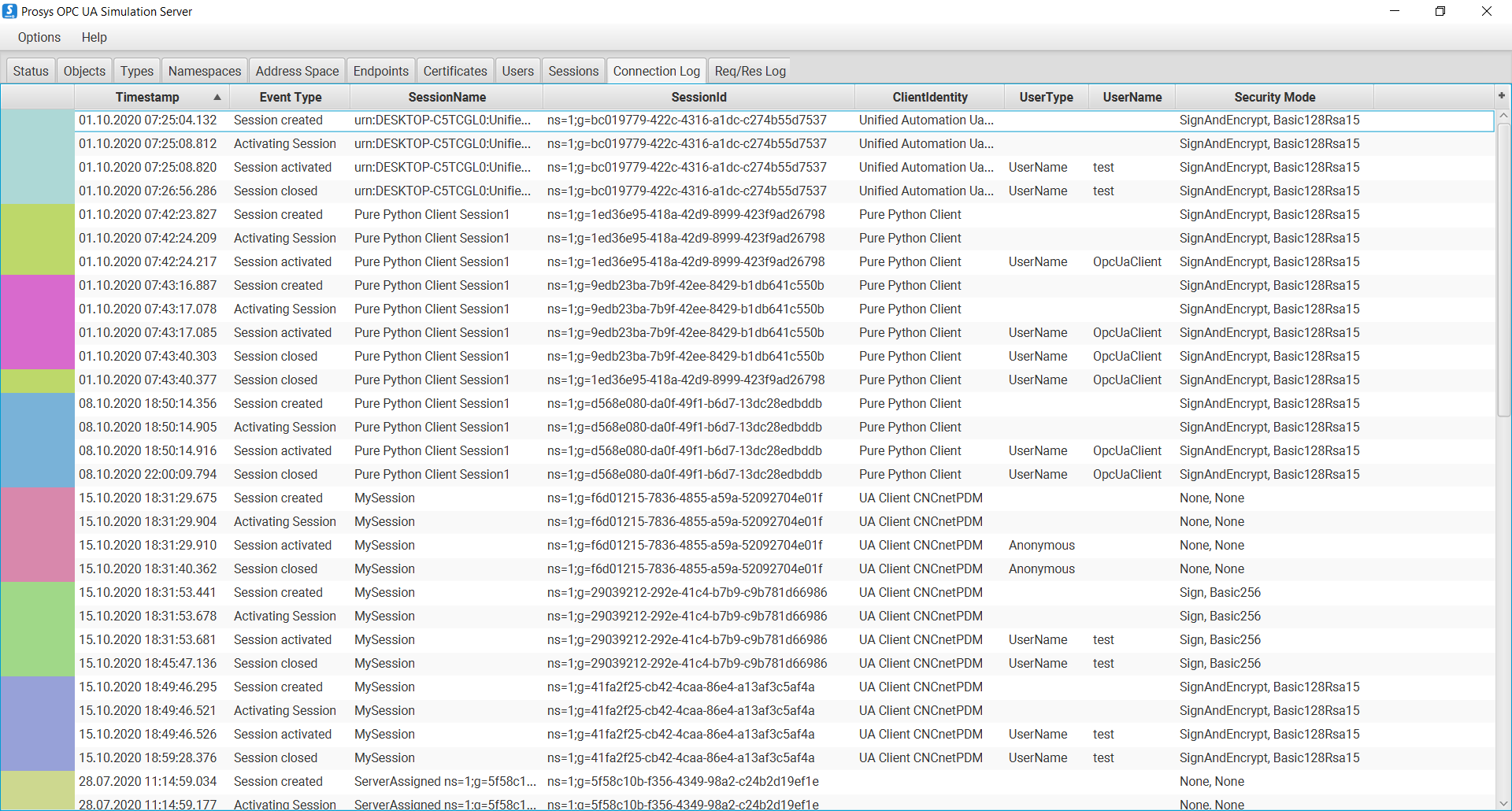Click the Timestamp column sort arrow
Viewport: 1512px width, 811px height.
click(217, 97)
